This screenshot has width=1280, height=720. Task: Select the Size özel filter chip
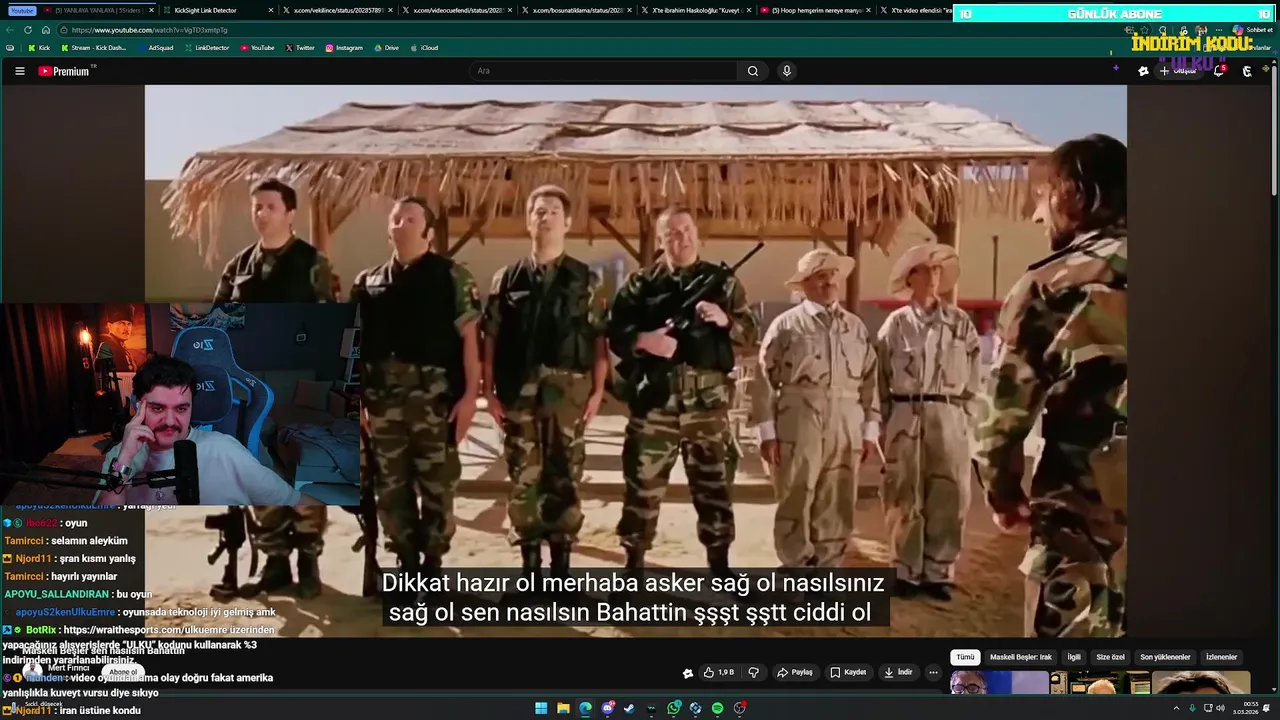pos(1111,657)
